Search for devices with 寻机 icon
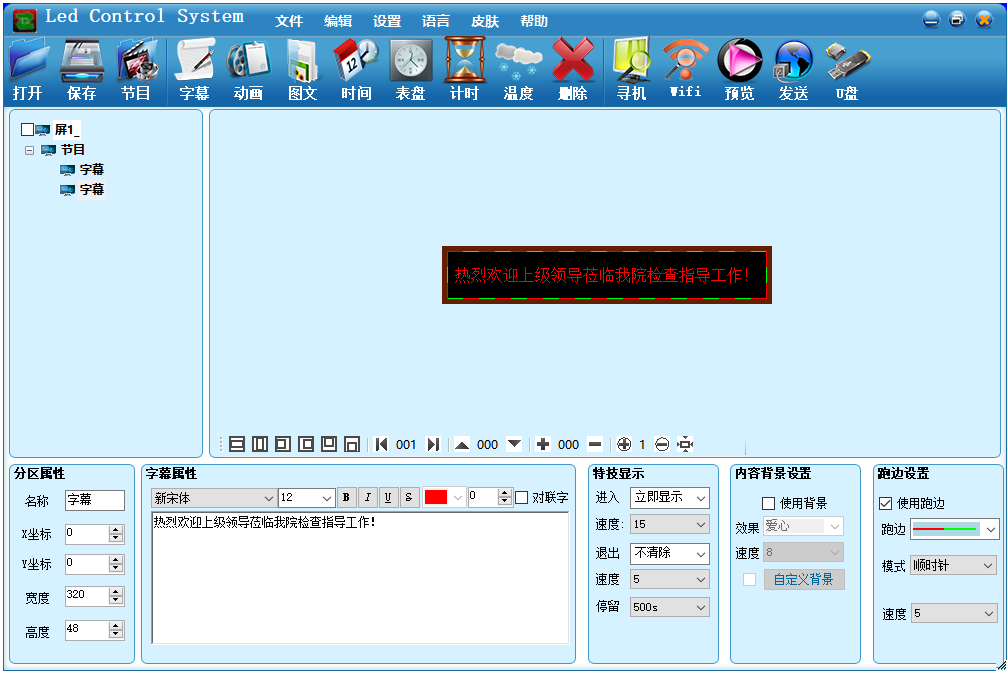 631,69
